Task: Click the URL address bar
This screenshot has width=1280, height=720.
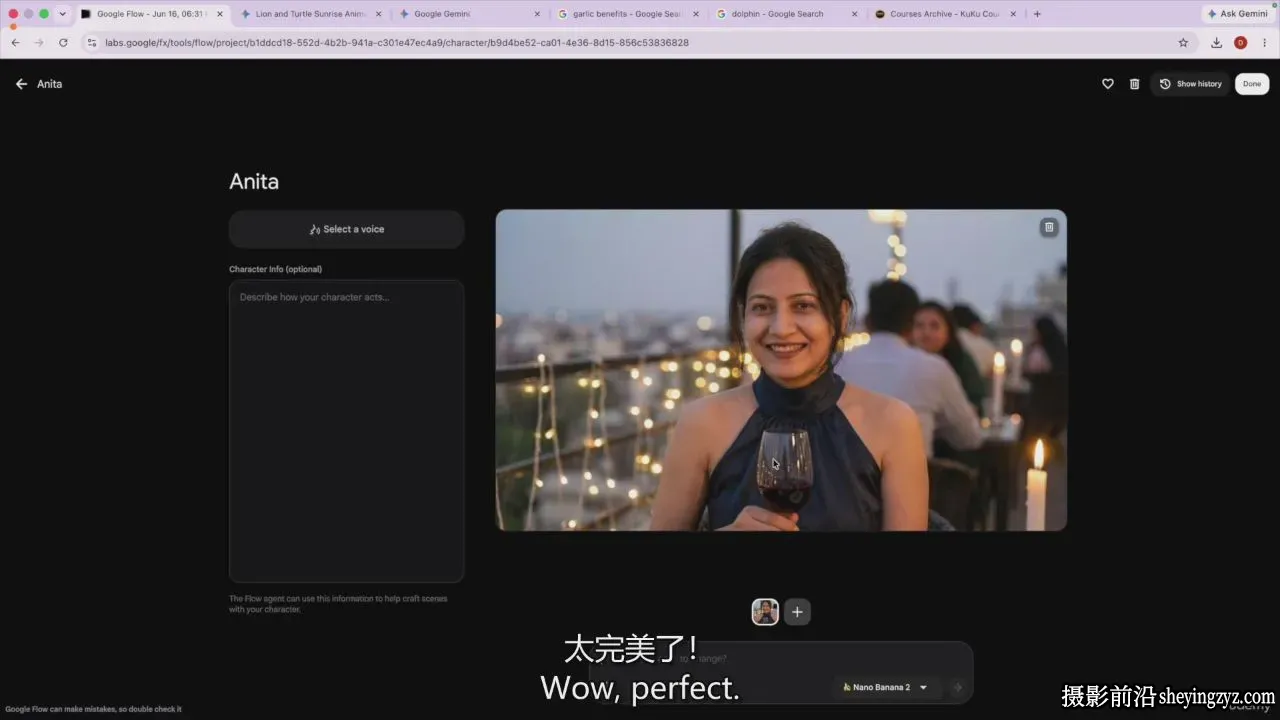Action: point(640,43)
